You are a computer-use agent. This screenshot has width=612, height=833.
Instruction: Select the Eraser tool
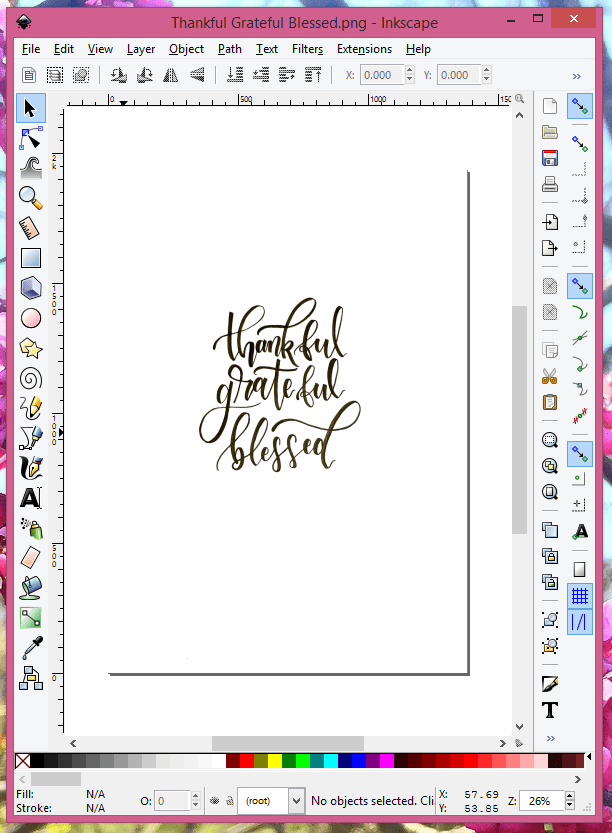coord(30,558)
